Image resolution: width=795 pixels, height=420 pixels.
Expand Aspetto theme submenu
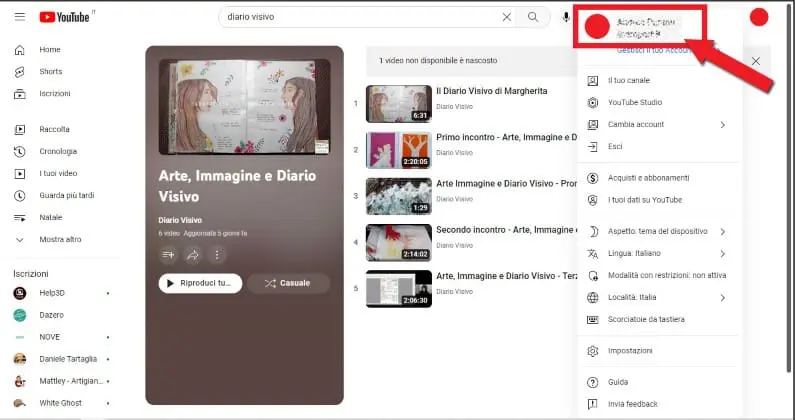pos(660,231)
